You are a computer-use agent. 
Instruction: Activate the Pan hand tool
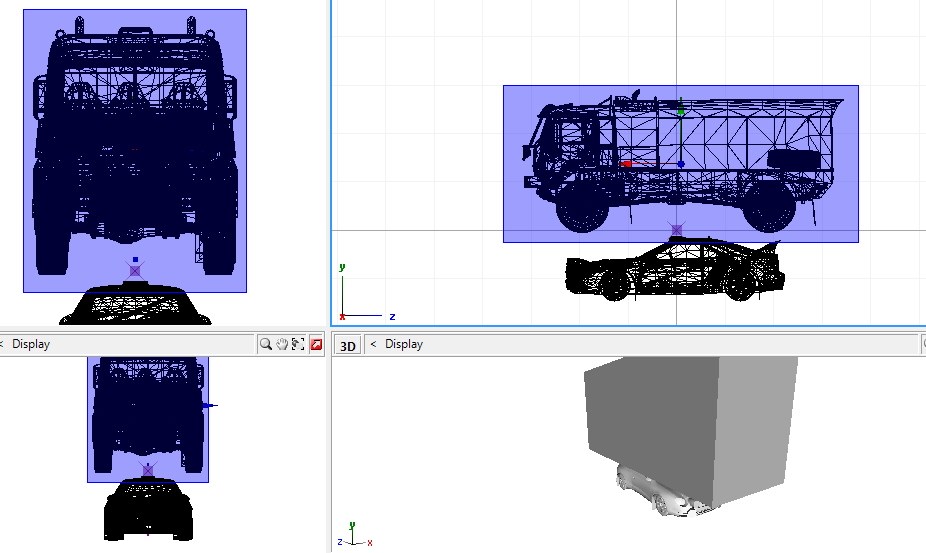point(283,344)
